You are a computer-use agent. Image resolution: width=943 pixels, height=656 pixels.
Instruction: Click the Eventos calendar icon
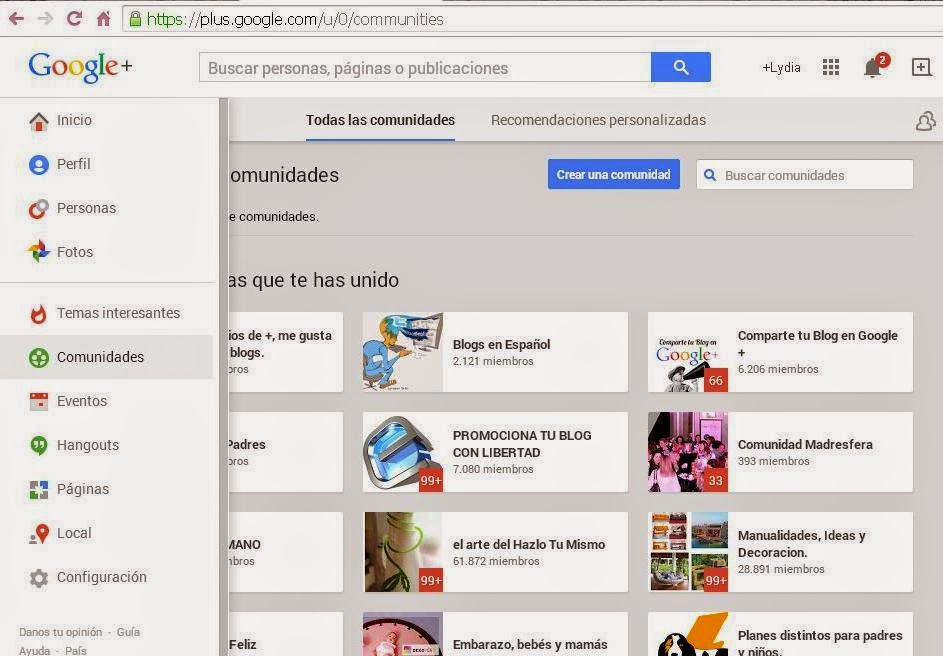click(x=38, y=401)
